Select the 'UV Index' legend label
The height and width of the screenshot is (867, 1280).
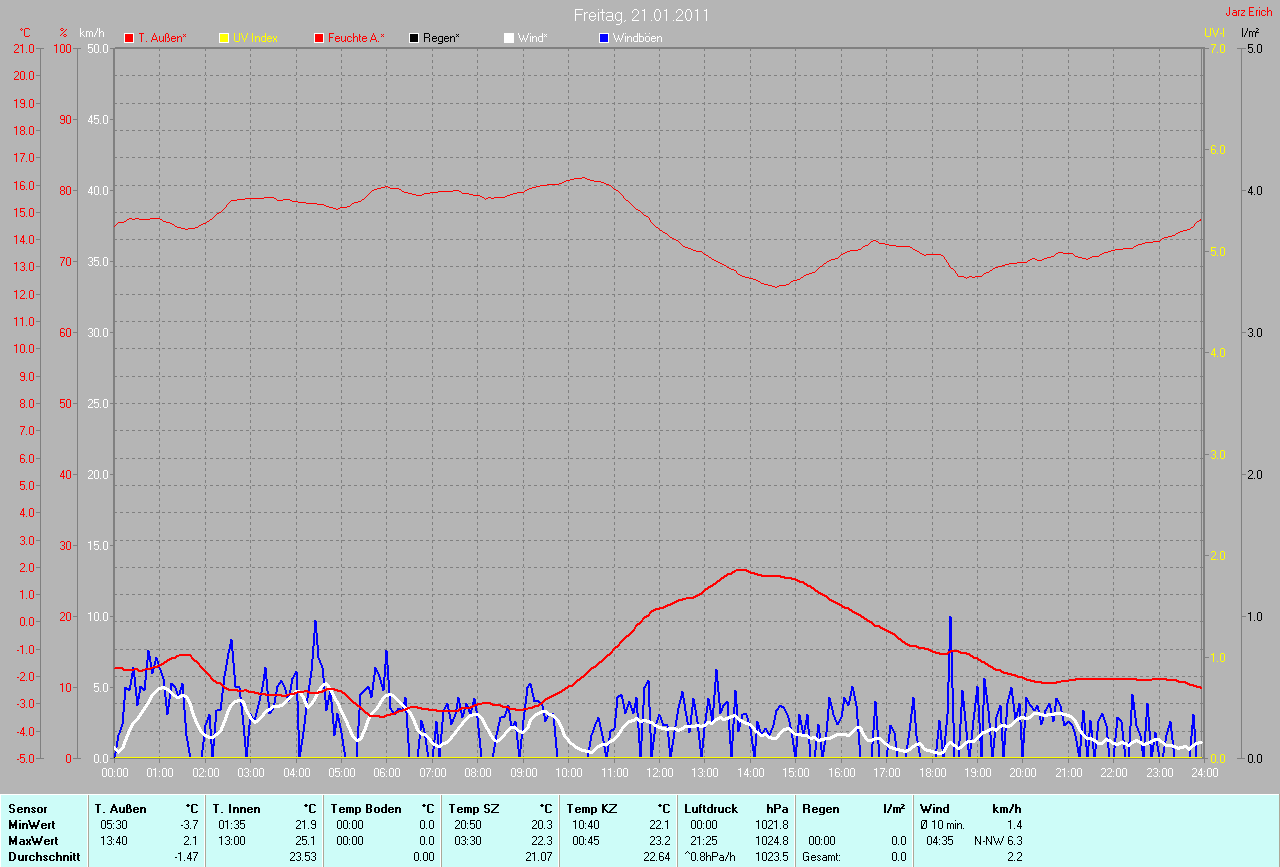[255, 38]
